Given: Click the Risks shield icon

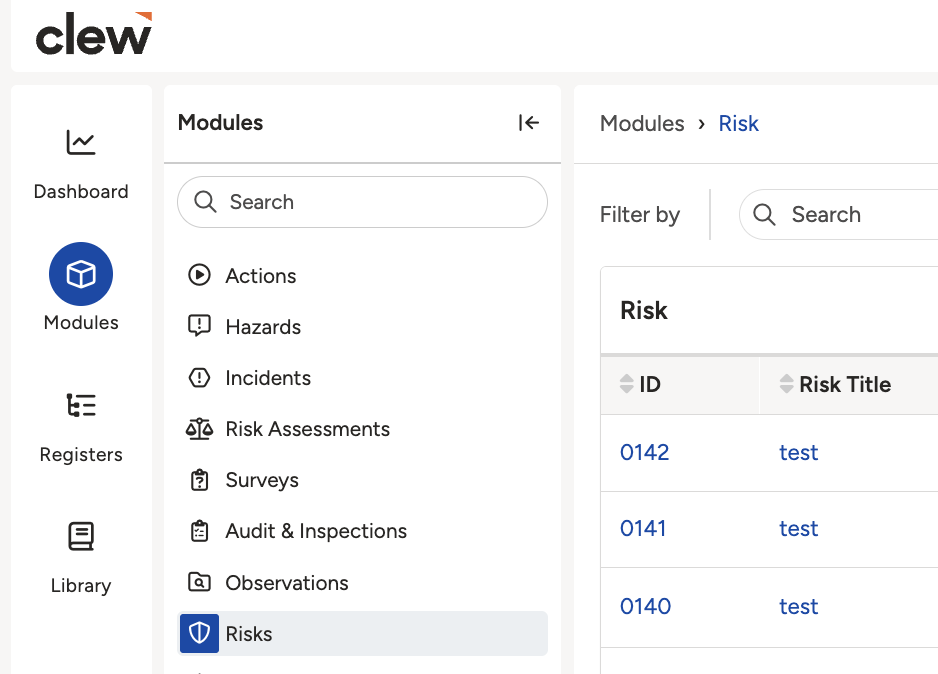Looking at the screenshot, I should click(199, 633).
